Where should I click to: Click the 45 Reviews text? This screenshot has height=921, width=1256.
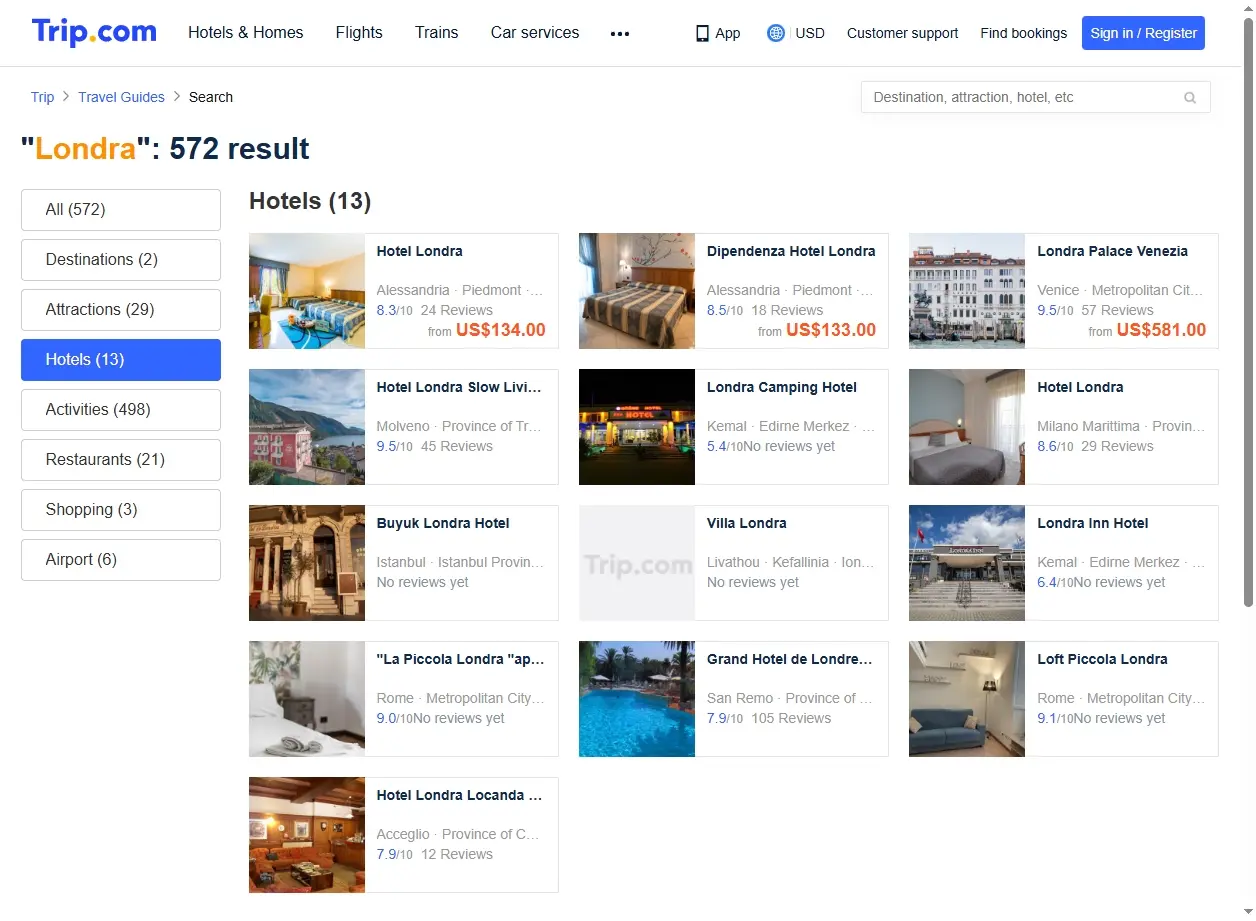[x=457, y=446]
